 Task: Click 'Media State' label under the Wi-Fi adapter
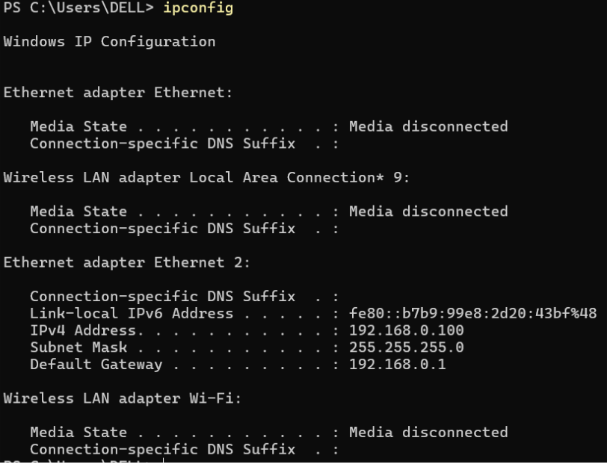(x=76, y=432)
